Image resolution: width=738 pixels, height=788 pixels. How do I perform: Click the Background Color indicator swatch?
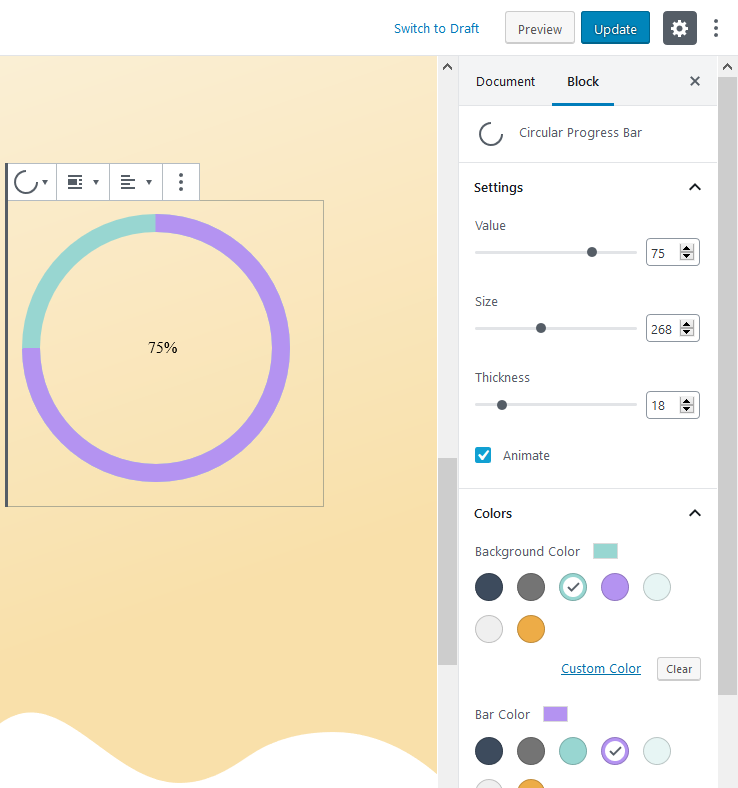click(x=605, y=551)
